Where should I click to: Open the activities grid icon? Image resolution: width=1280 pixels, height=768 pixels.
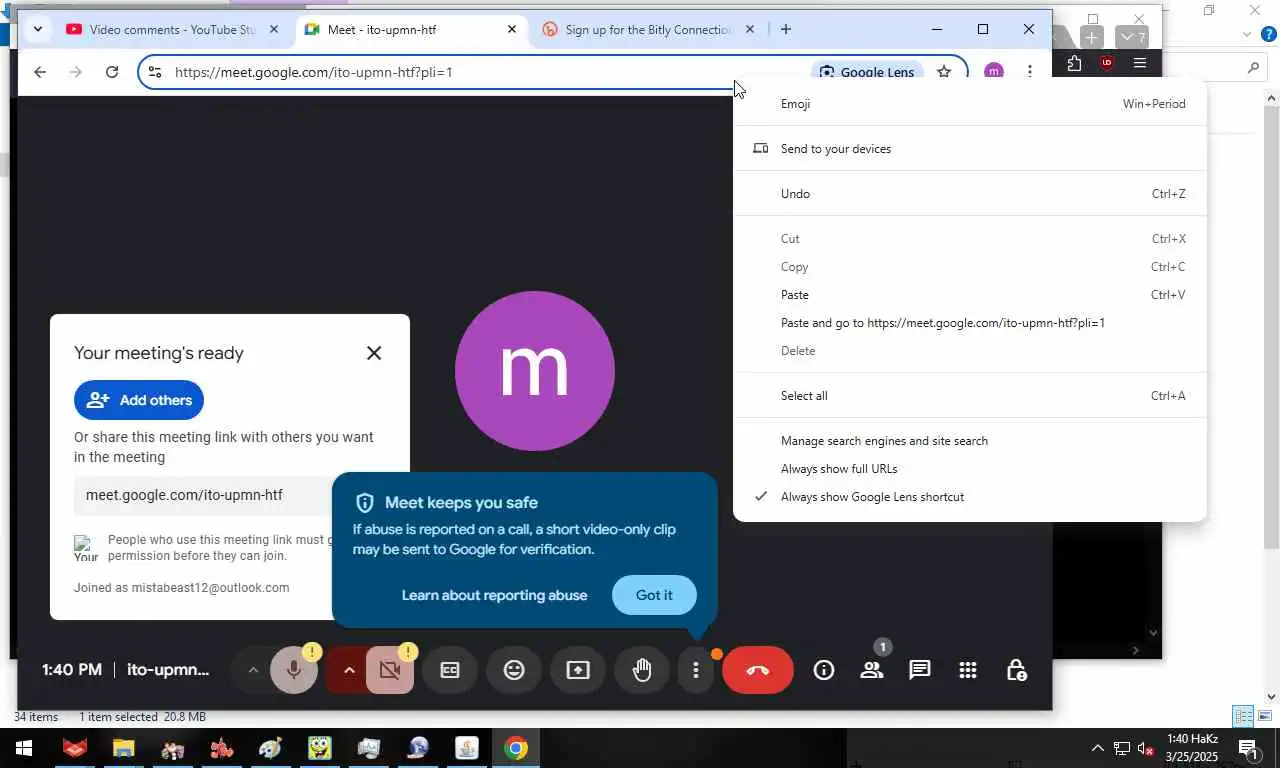pos(968,670)
